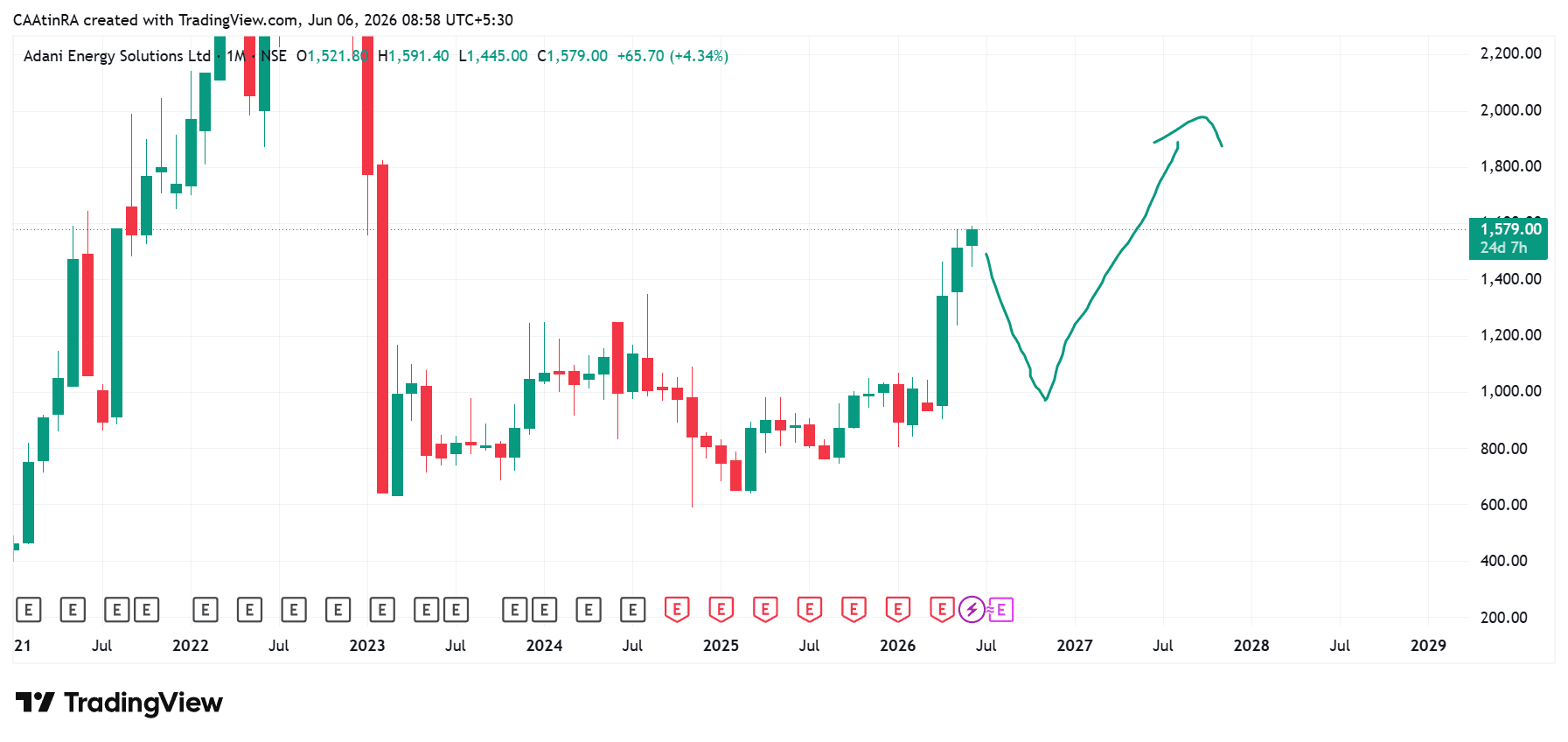Image resolution: width=1568 pixels, height=742 pixels.
Task: Select the last red E marker before lightning icon
Action: coord(942,609)
